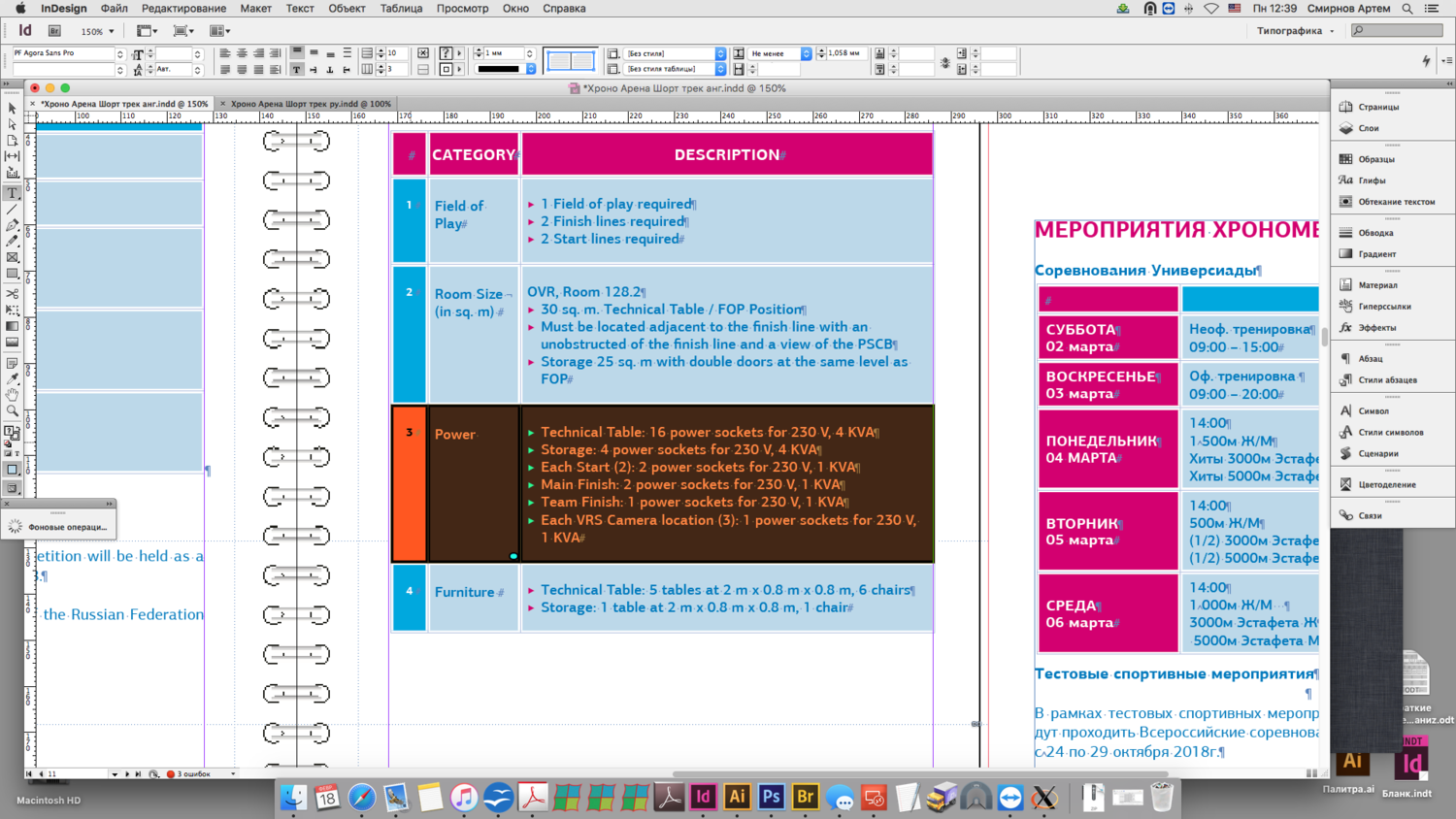Open the Стили абзацев panel
This screenshot has height=819, width=1456.
click(x=1387, y=380)
